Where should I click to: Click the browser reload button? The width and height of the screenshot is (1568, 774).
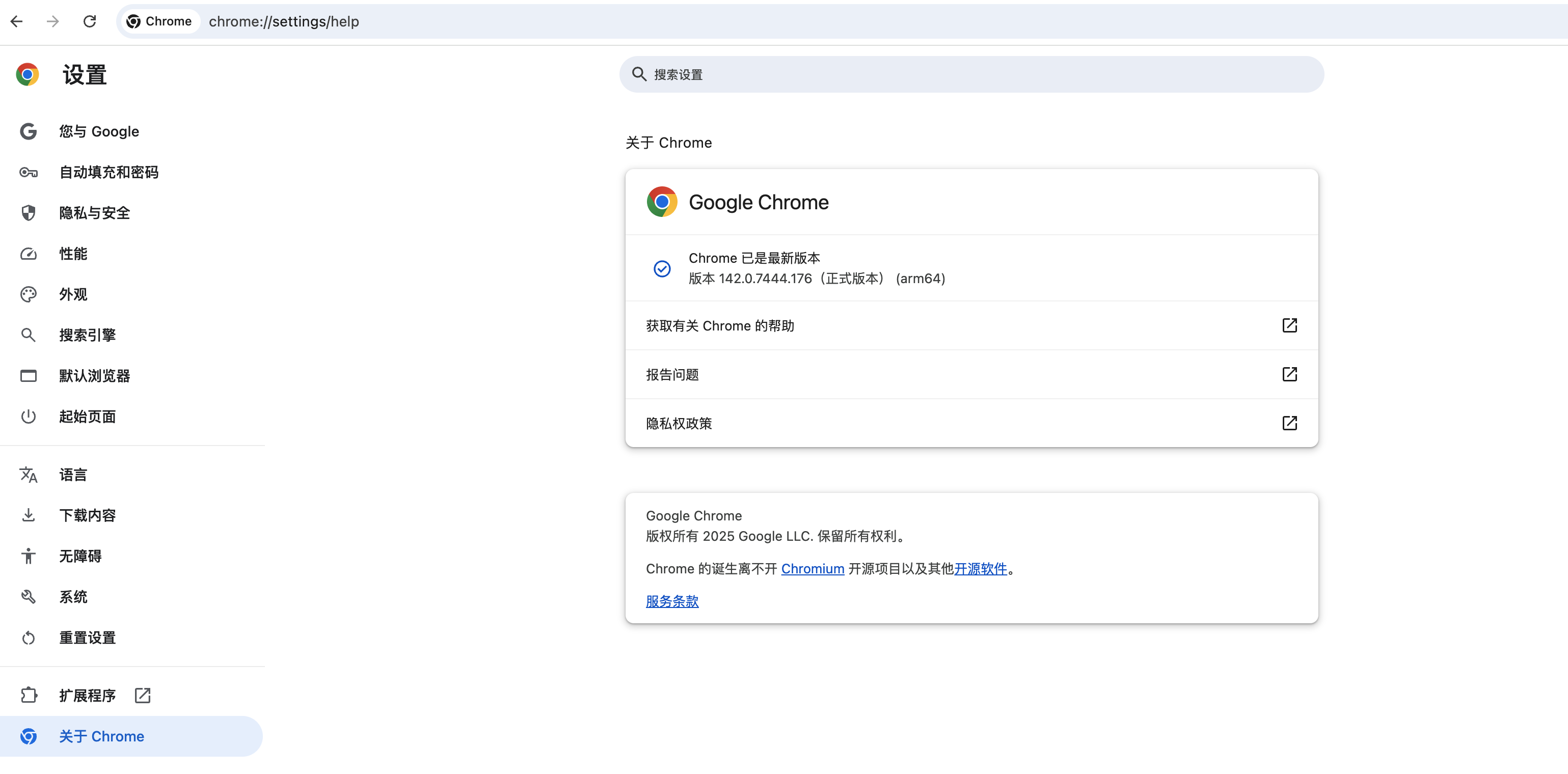click(90, 21)
